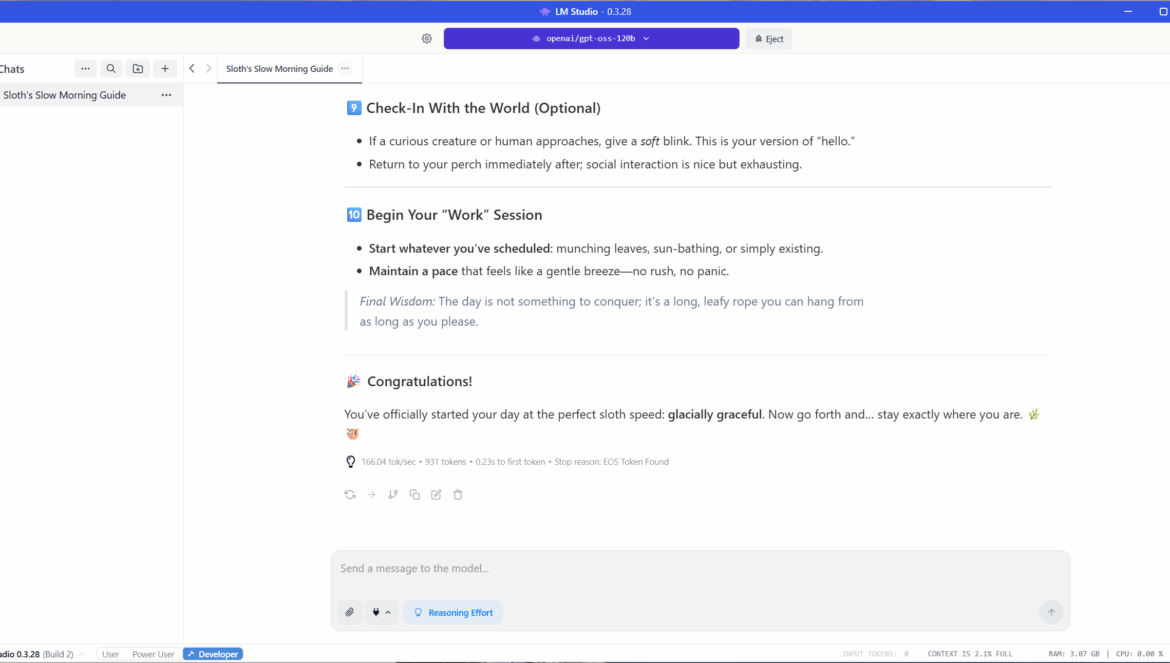Switch to Power User mode

153,654
